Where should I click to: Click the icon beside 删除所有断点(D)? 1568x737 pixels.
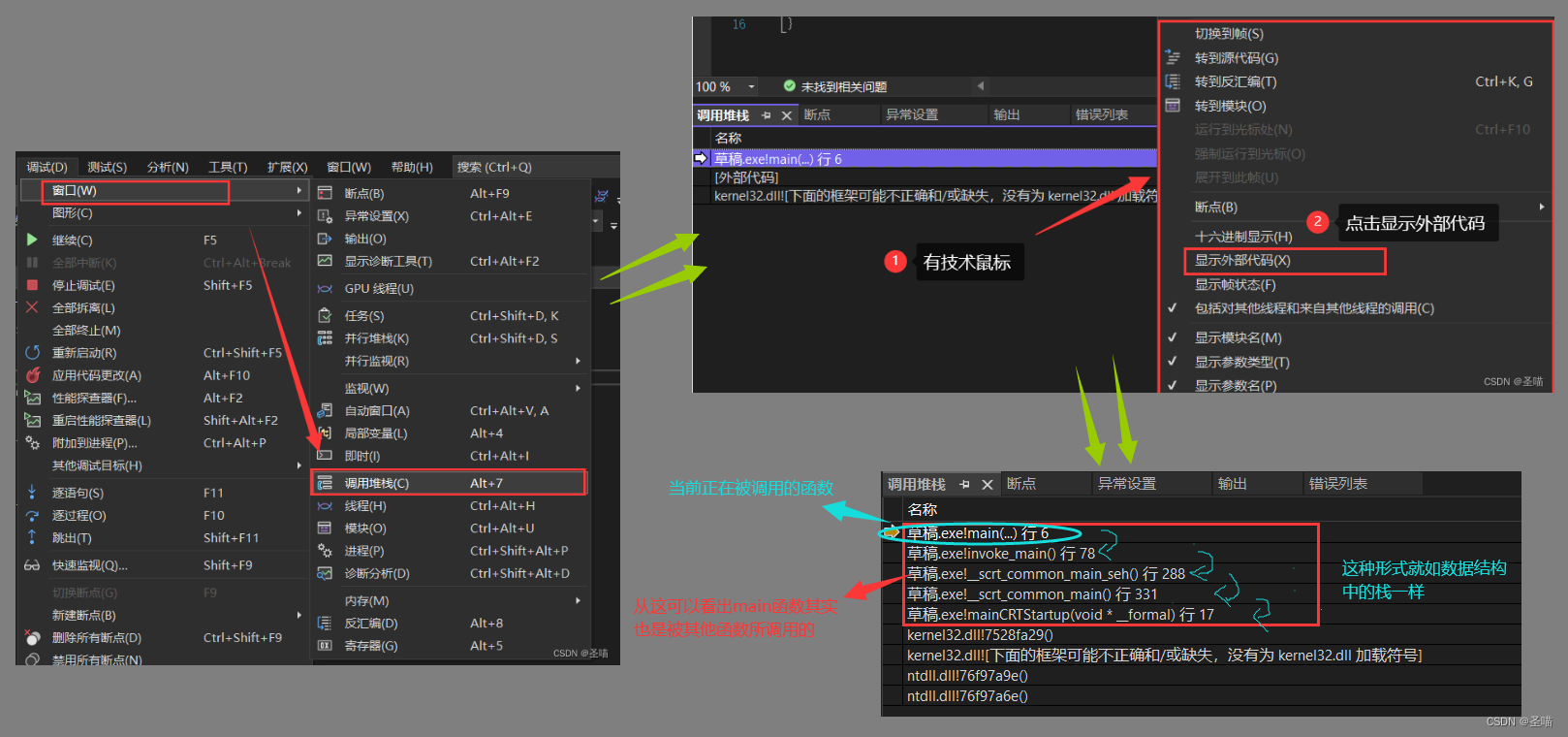32,637
